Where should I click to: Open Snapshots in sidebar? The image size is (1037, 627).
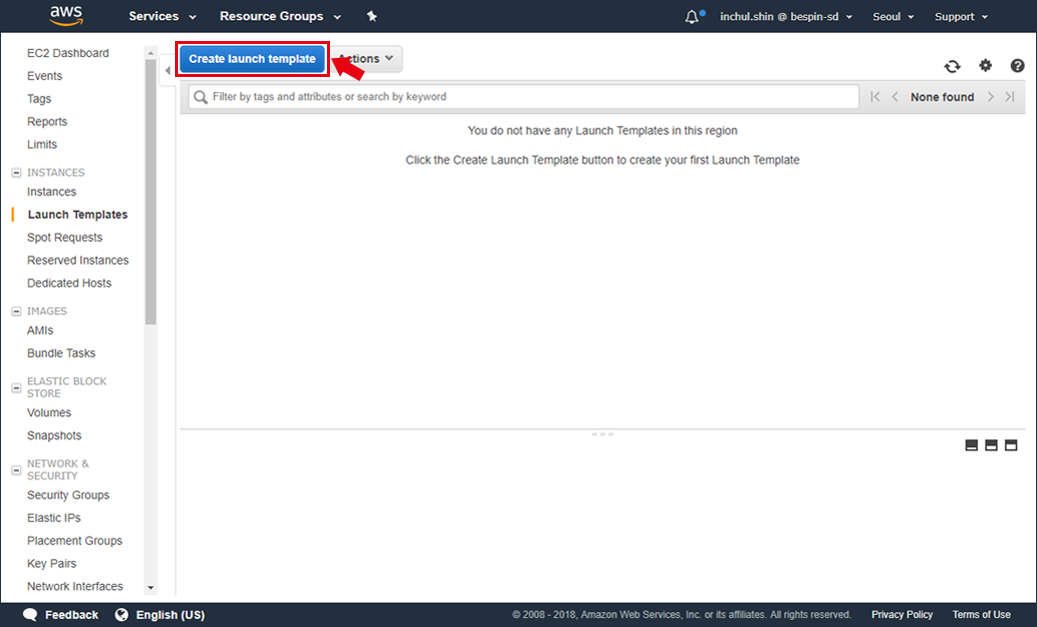click(x=54, y=436)
